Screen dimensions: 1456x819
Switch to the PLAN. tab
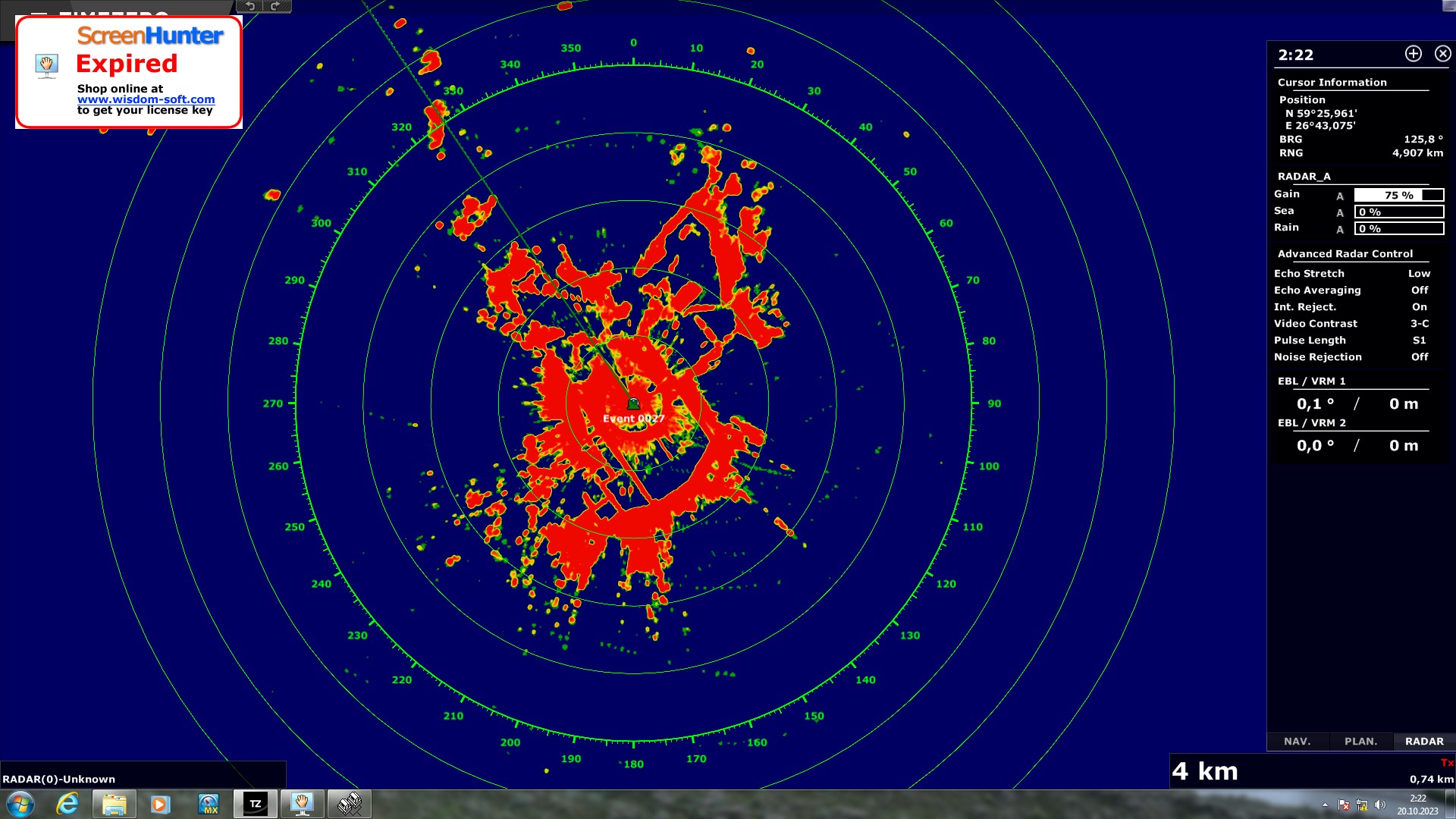pyautogui.click(x=1361, y=742)
